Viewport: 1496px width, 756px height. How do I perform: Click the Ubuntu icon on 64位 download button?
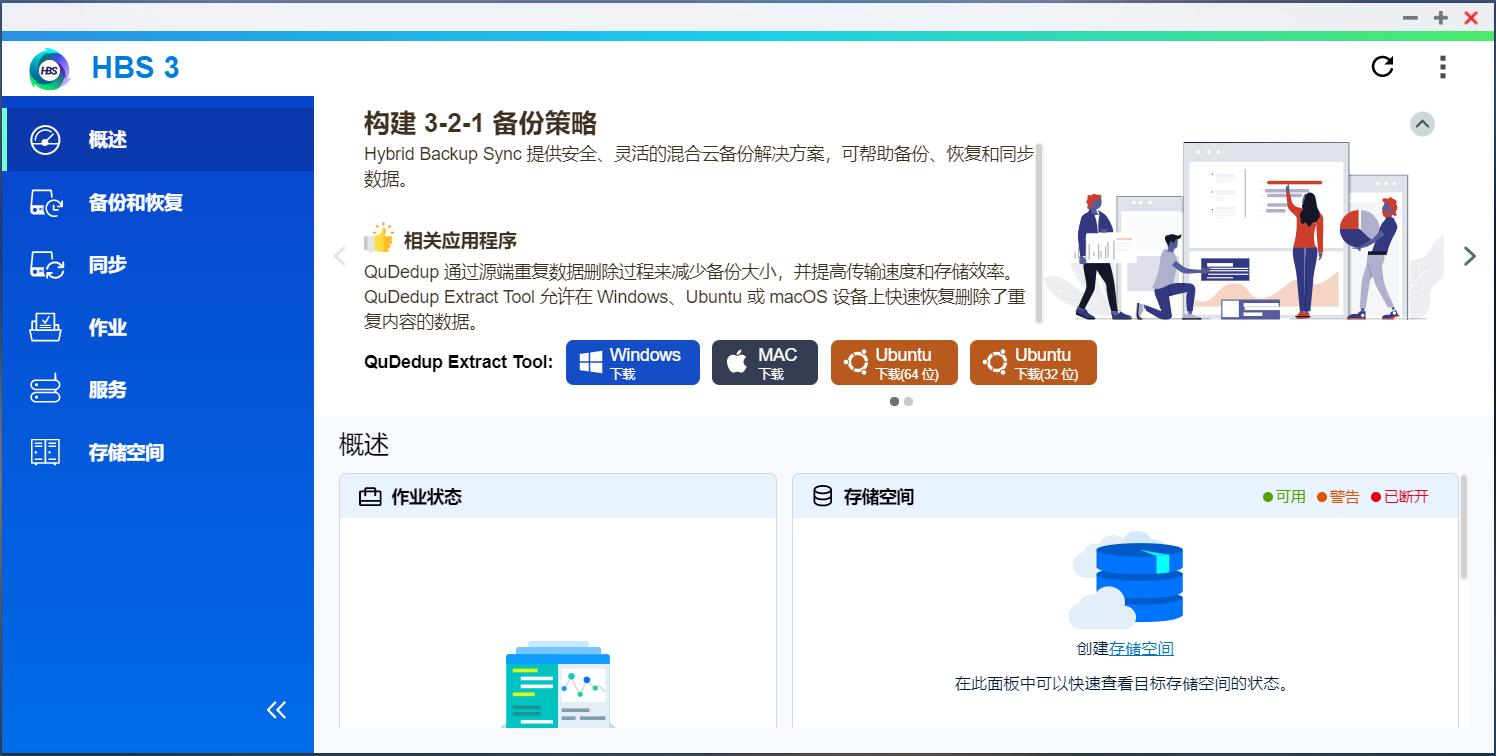tap(857, 362)
